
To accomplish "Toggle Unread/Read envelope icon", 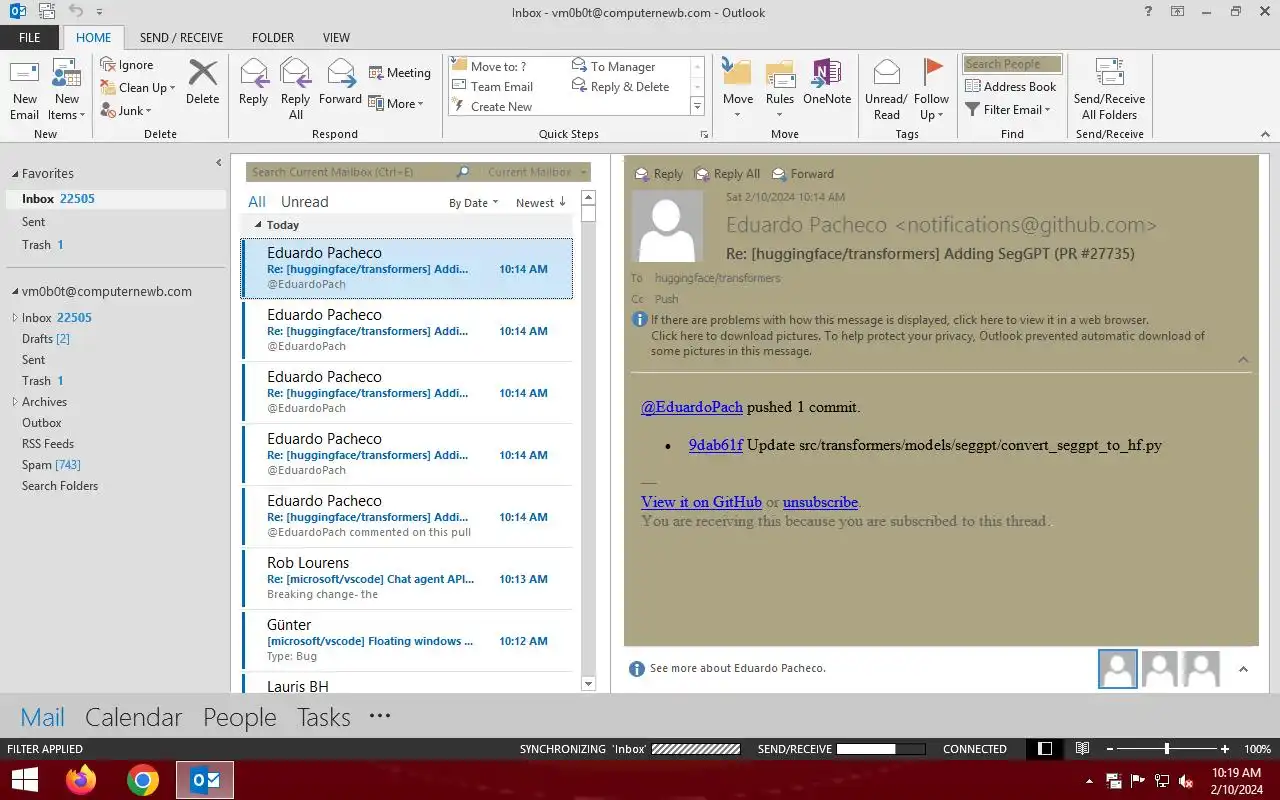I will [x=887, y=74].
